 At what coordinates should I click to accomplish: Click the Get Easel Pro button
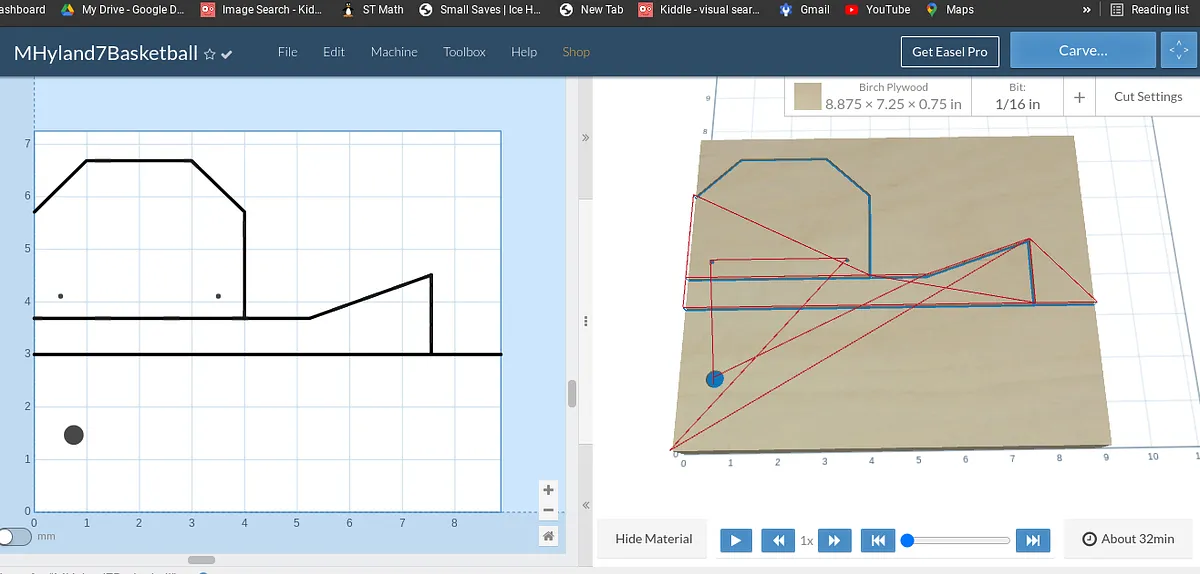[x=949, y=52]
